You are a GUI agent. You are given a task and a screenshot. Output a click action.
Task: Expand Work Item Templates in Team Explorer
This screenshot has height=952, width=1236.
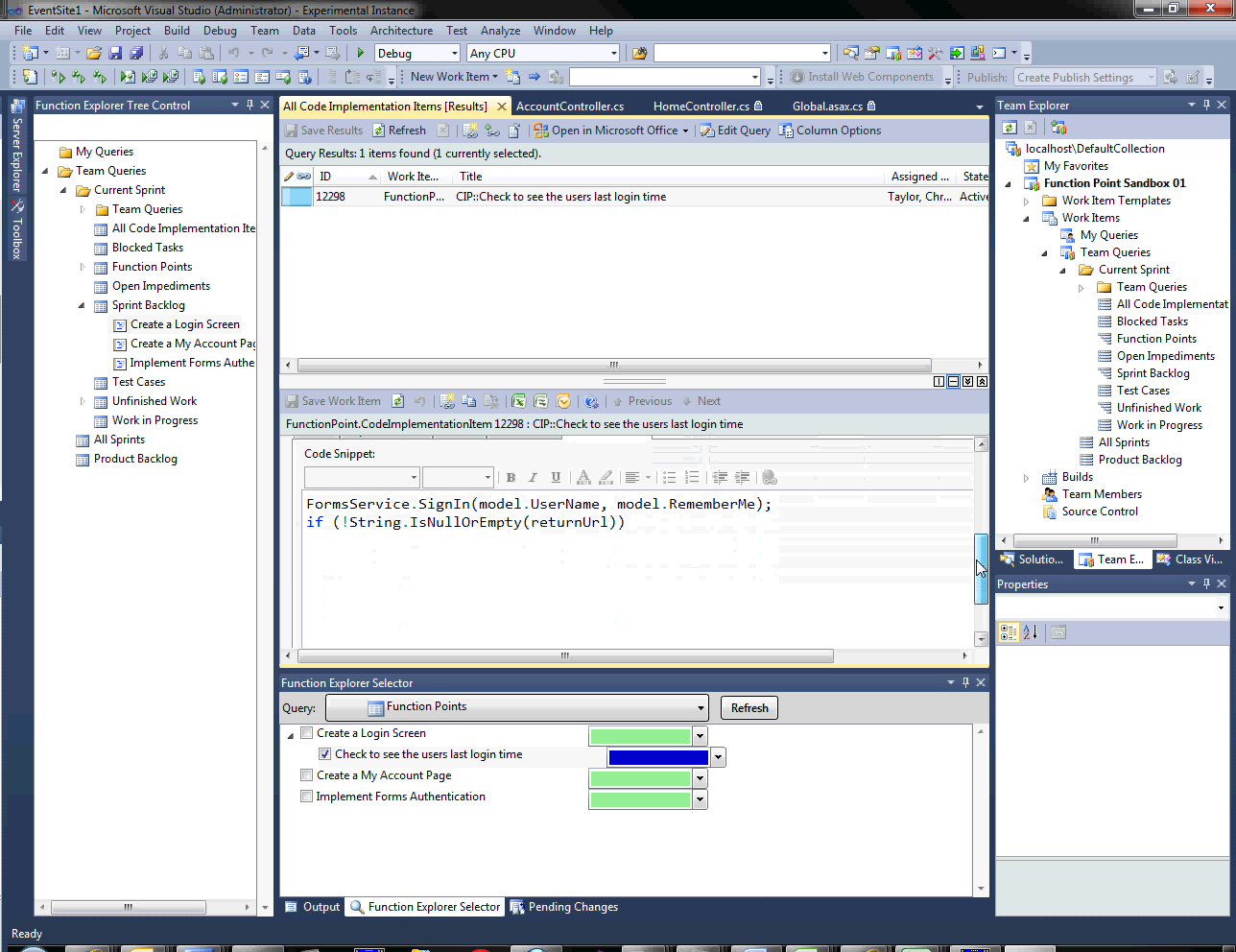click(x=1027, y=201)
